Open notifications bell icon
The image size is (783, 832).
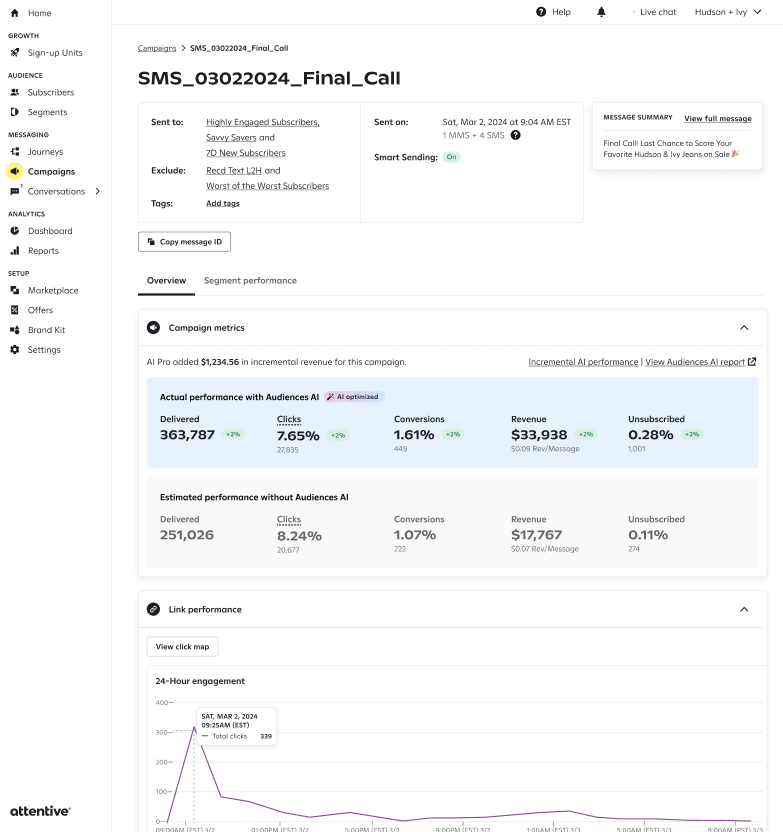click(x=601, y=12)
